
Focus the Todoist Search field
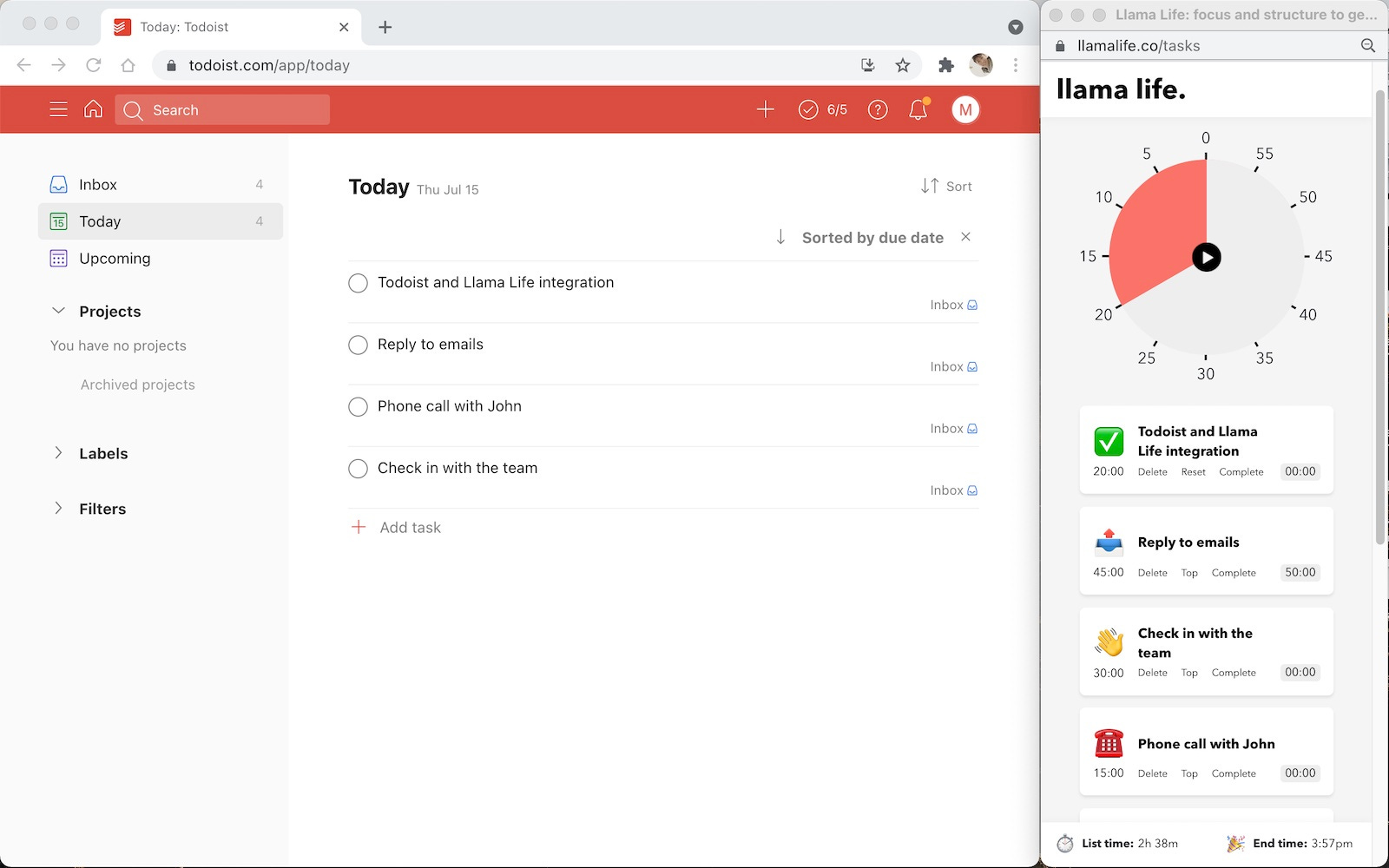click(222, 109)
